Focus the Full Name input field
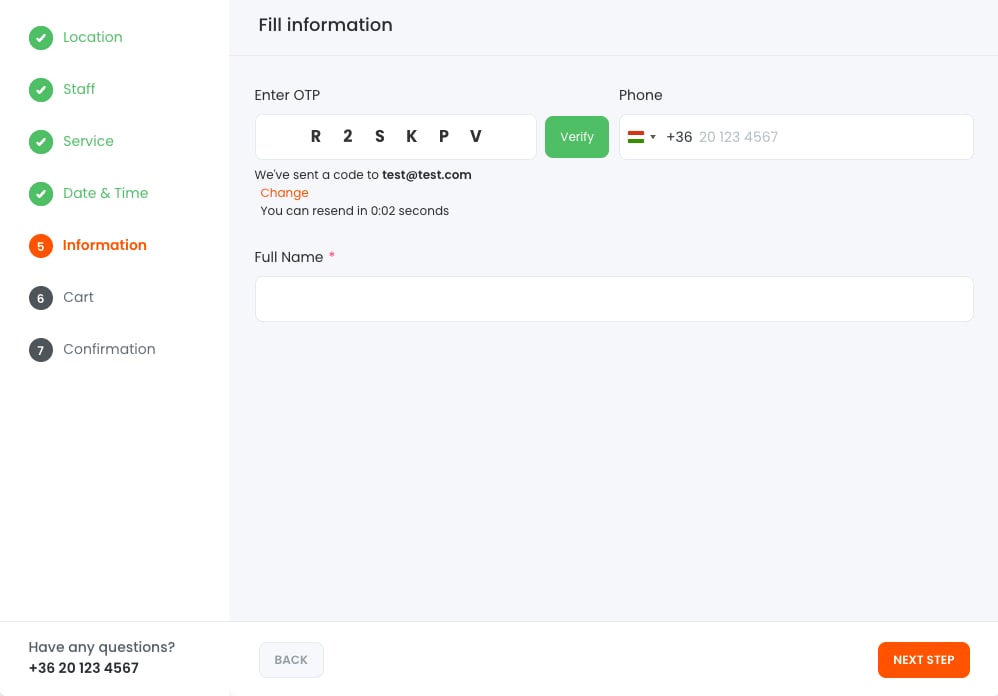The image size is (998, 696). coord(614,299)
